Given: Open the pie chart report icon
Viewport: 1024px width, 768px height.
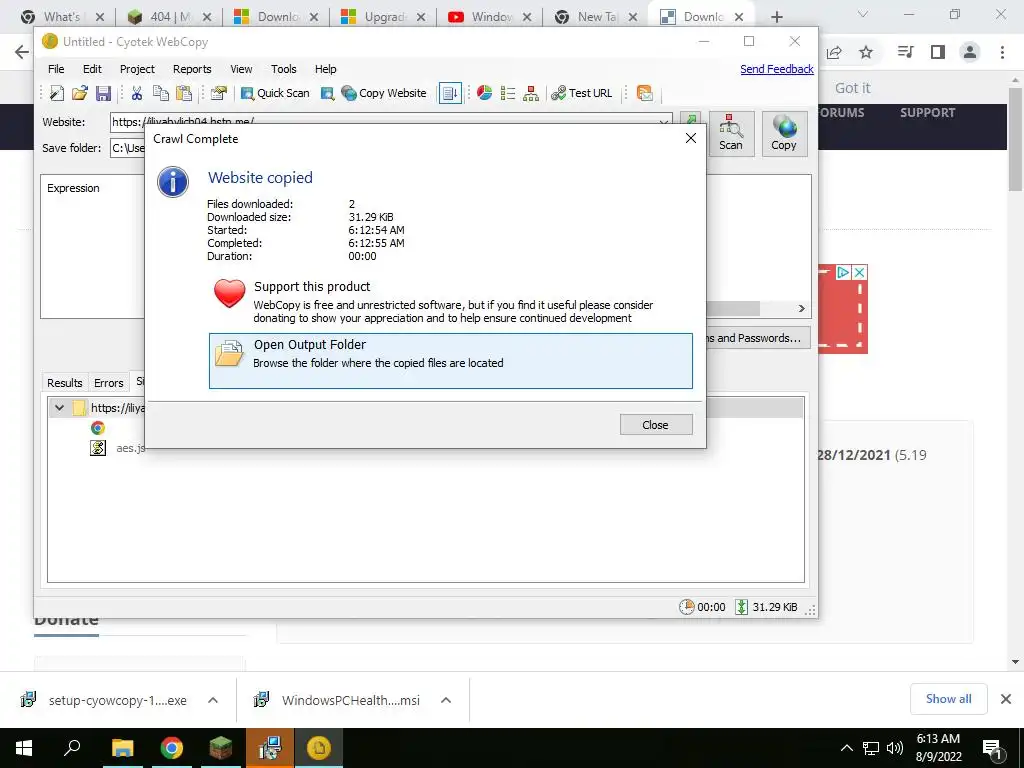Looking at the screenshot, I should pos(485,93).
